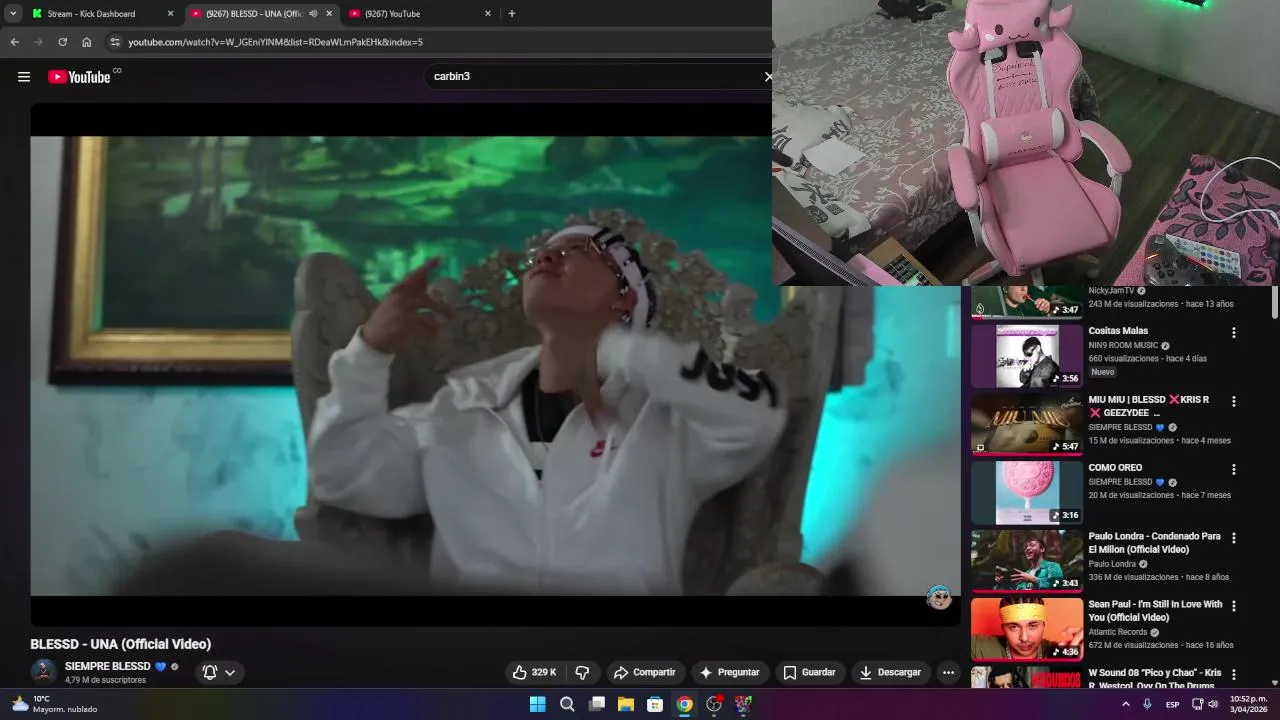Open options for COMO OREO video

(x=1233, y=469)
